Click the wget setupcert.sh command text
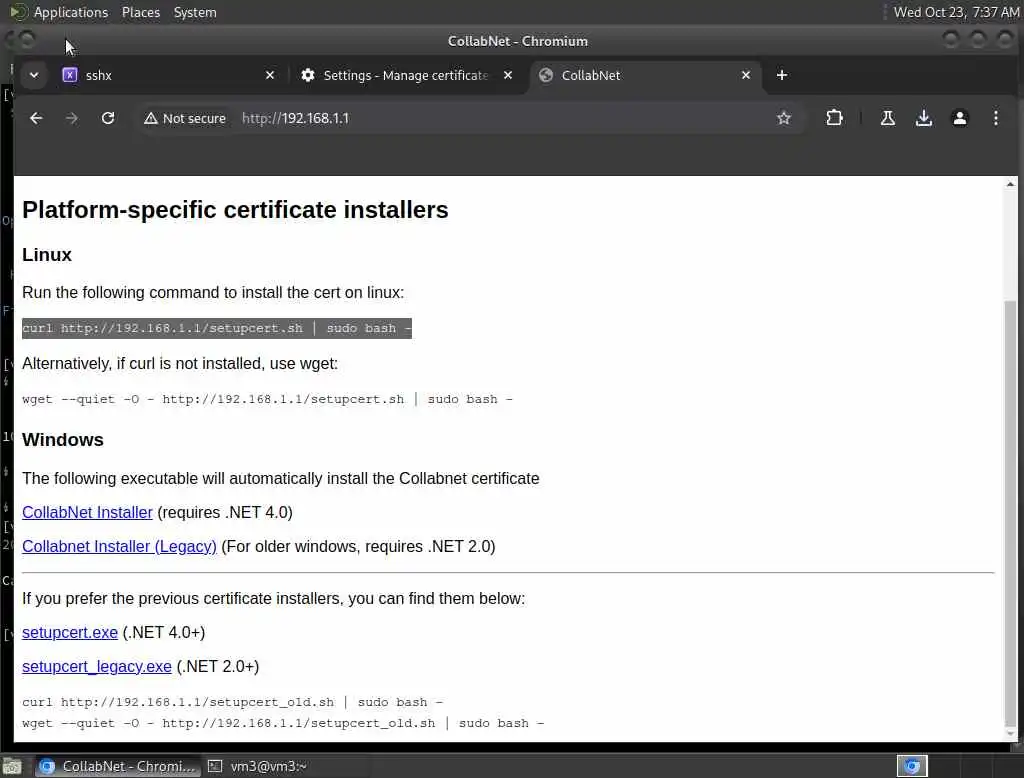The image size is (1024, 778). point(267,399)
